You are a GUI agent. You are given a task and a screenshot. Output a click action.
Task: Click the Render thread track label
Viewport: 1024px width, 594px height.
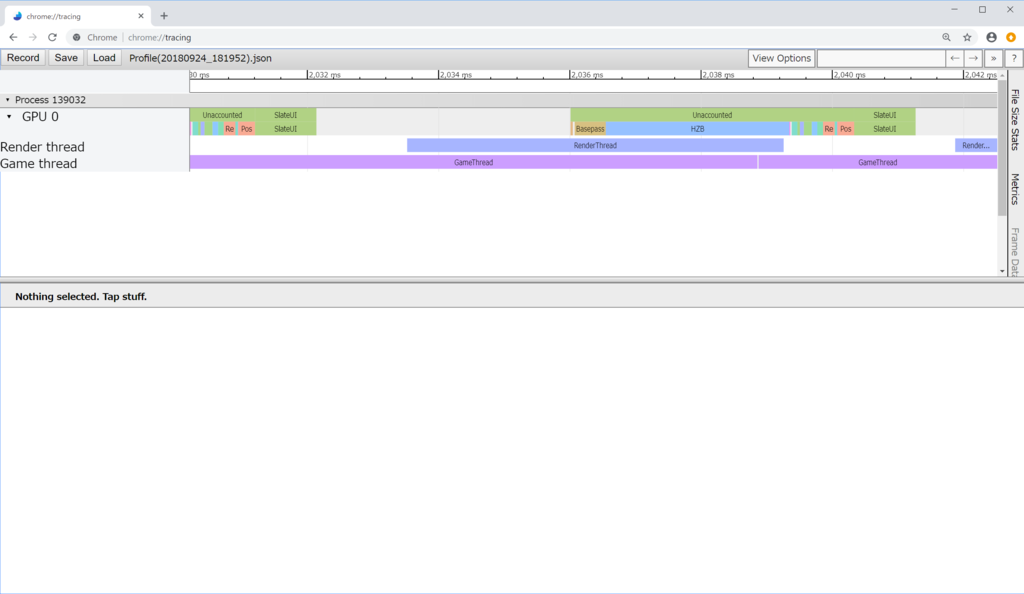tap(42, 147)
